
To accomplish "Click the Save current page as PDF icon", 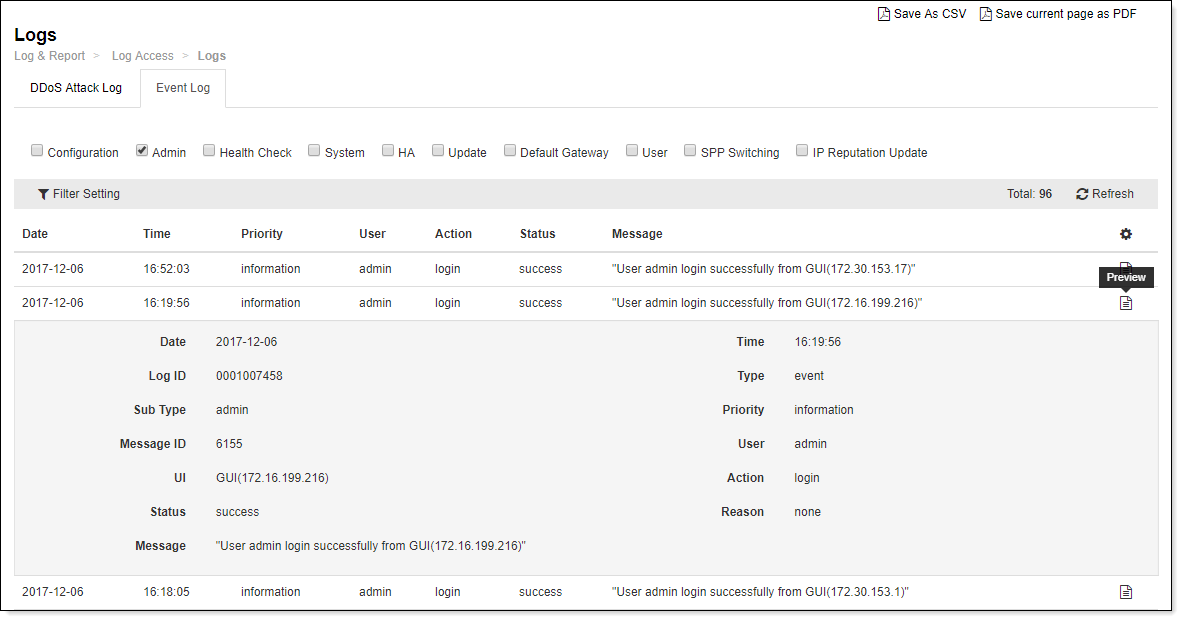I will (985, 13).
